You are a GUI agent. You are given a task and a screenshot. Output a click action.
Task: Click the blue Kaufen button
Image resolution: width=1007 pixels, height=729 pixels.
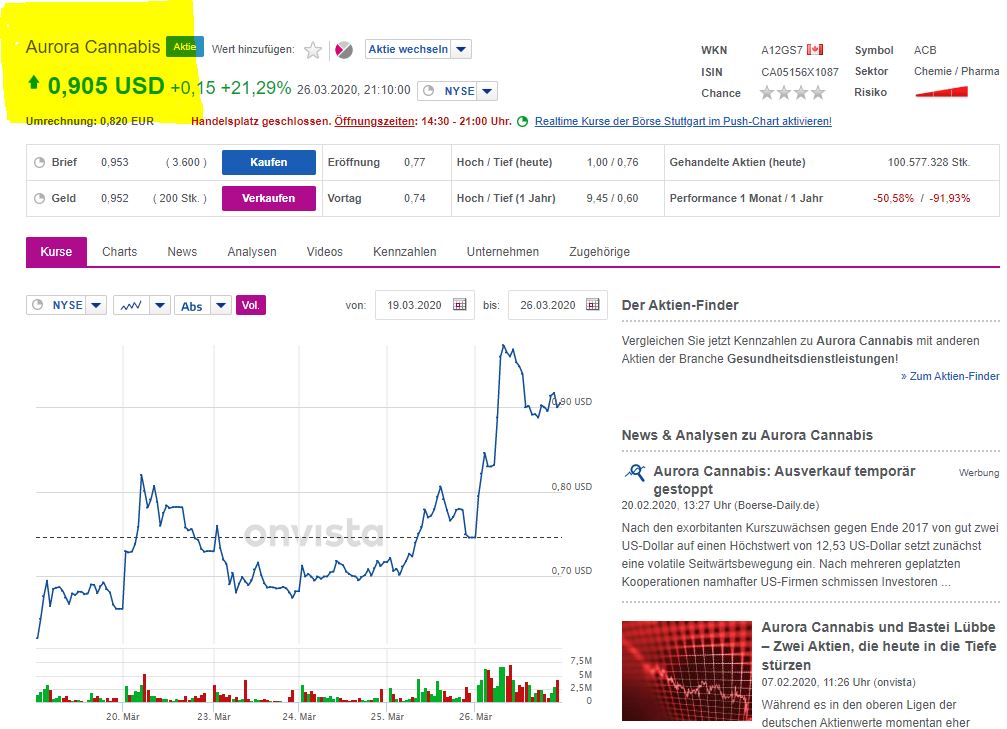point(268,162)
